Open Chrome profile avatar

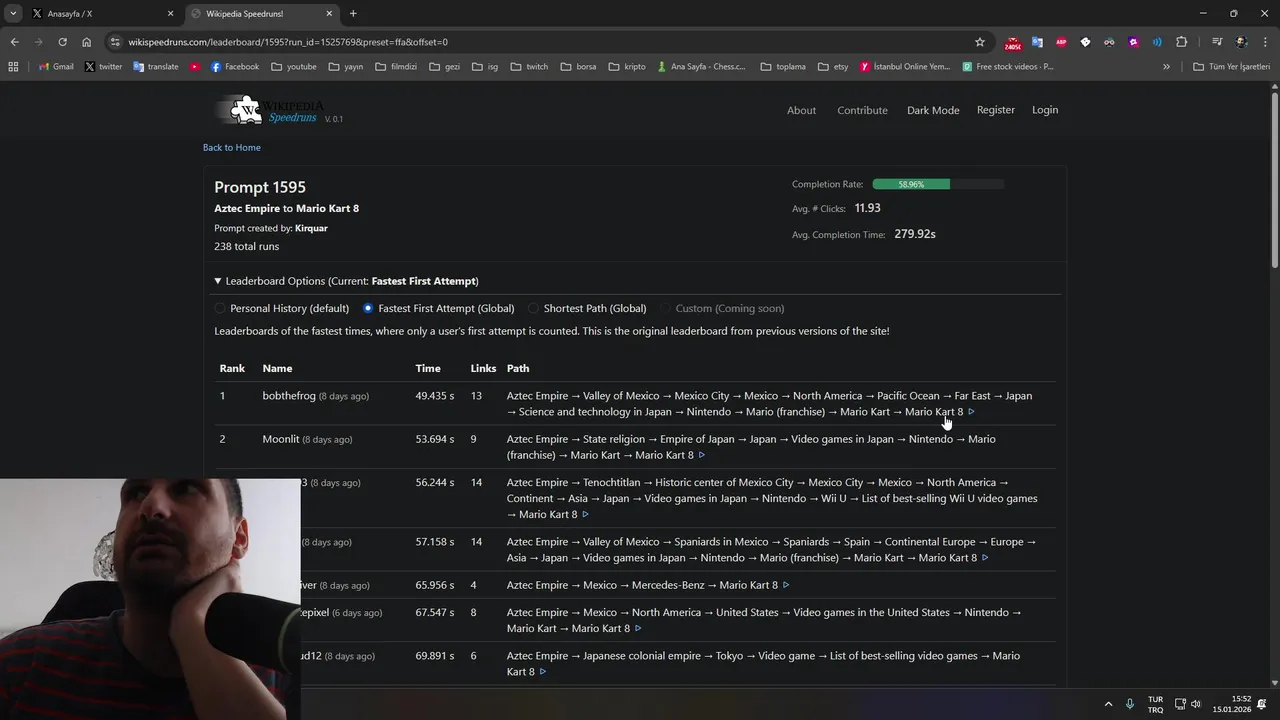click(1241, 42)
